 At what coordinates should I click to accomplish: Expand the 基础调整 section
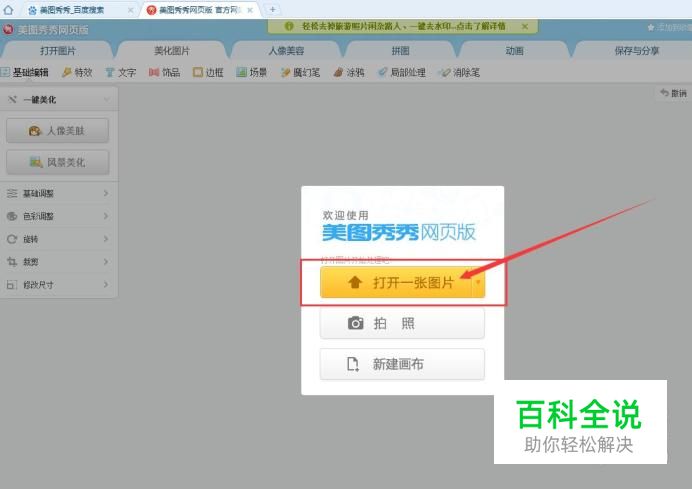tap(58, 193)
